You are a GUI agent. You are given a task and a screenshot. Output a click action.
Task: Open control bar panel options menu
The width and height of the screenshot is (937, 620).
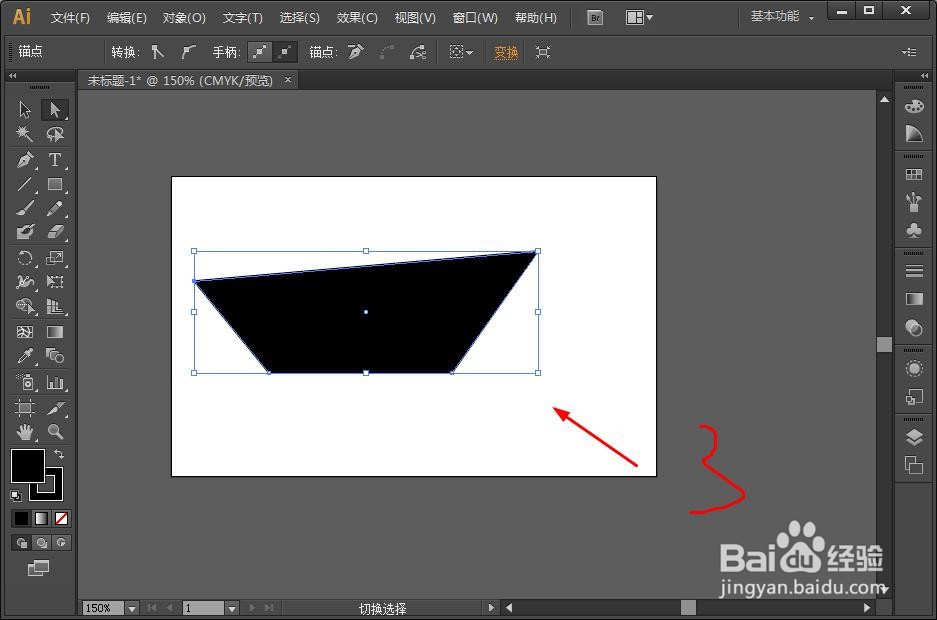pos(909,53)
